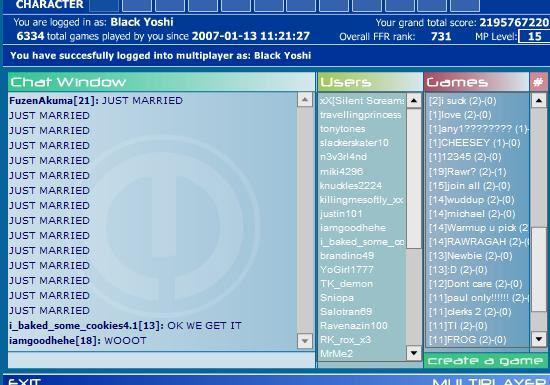Select user knuckles2224 in Users list
Viewport: 550px width, 385px height.
pos(351,185)
